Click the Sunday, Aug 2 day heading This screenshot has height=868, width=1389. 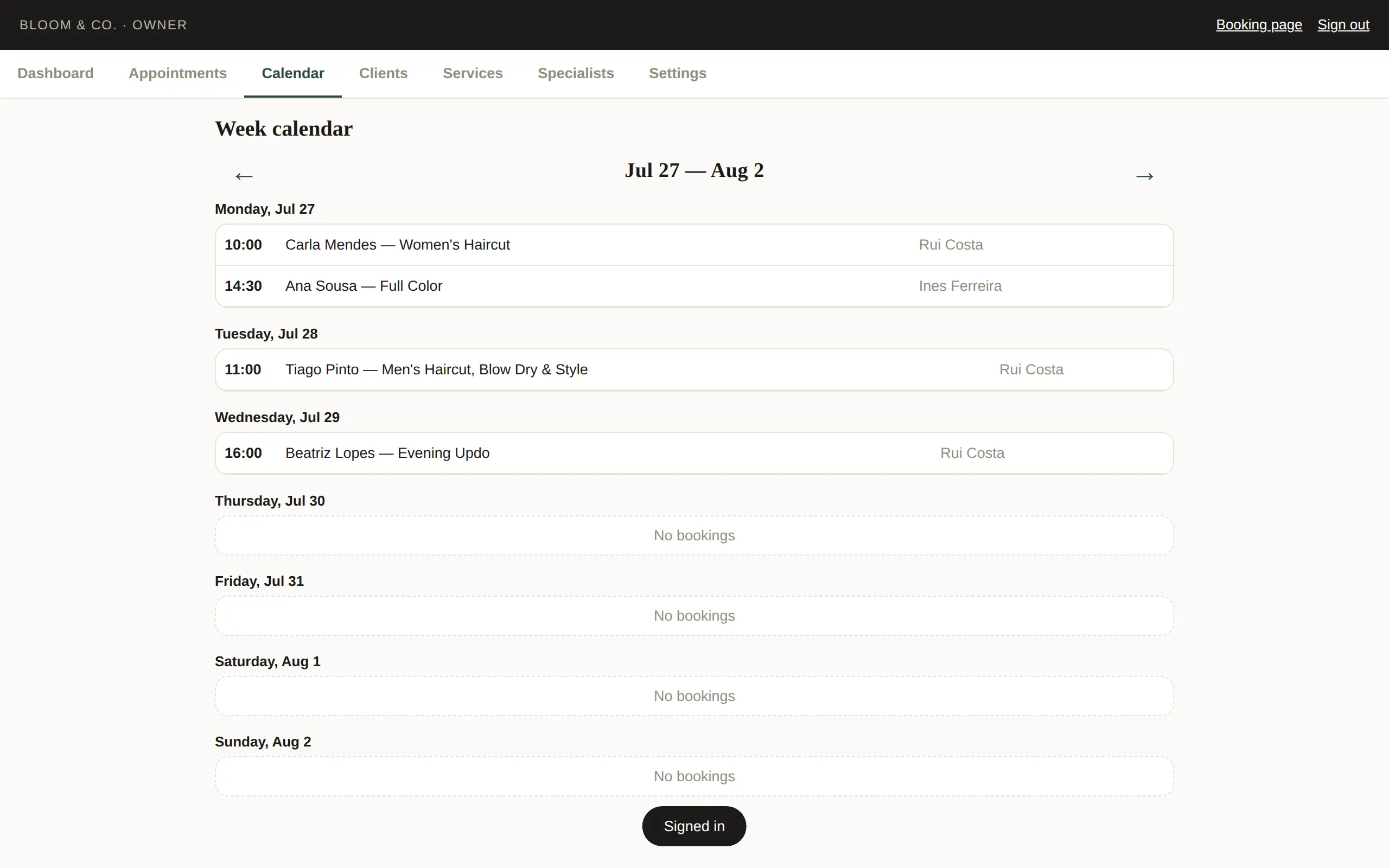[x=263, y=742]
